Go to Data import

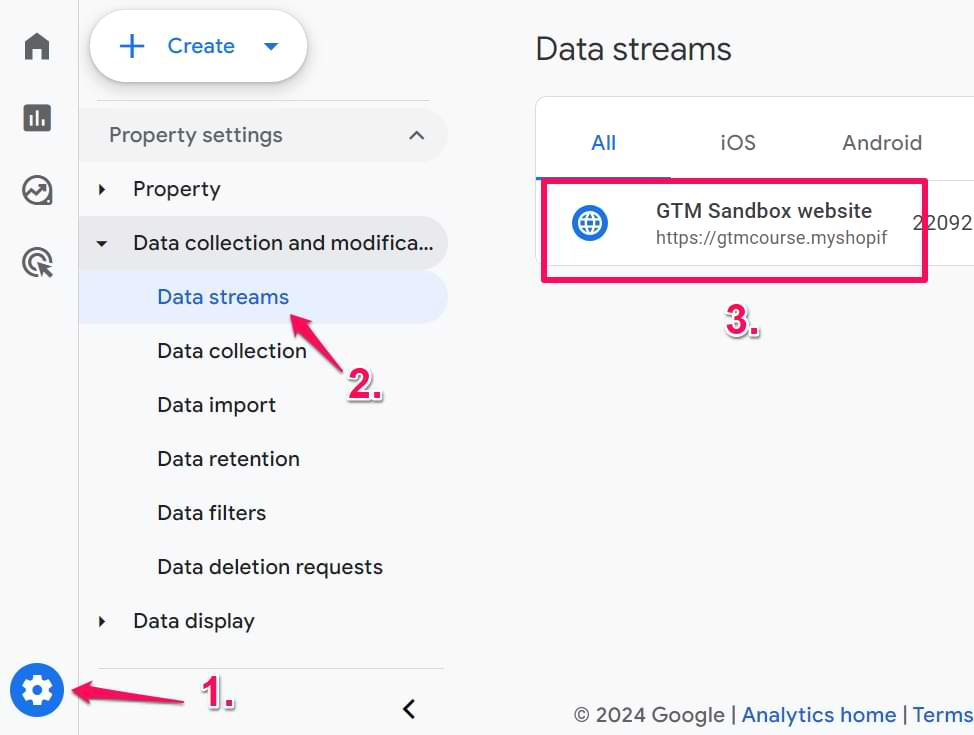pos(216,405)
